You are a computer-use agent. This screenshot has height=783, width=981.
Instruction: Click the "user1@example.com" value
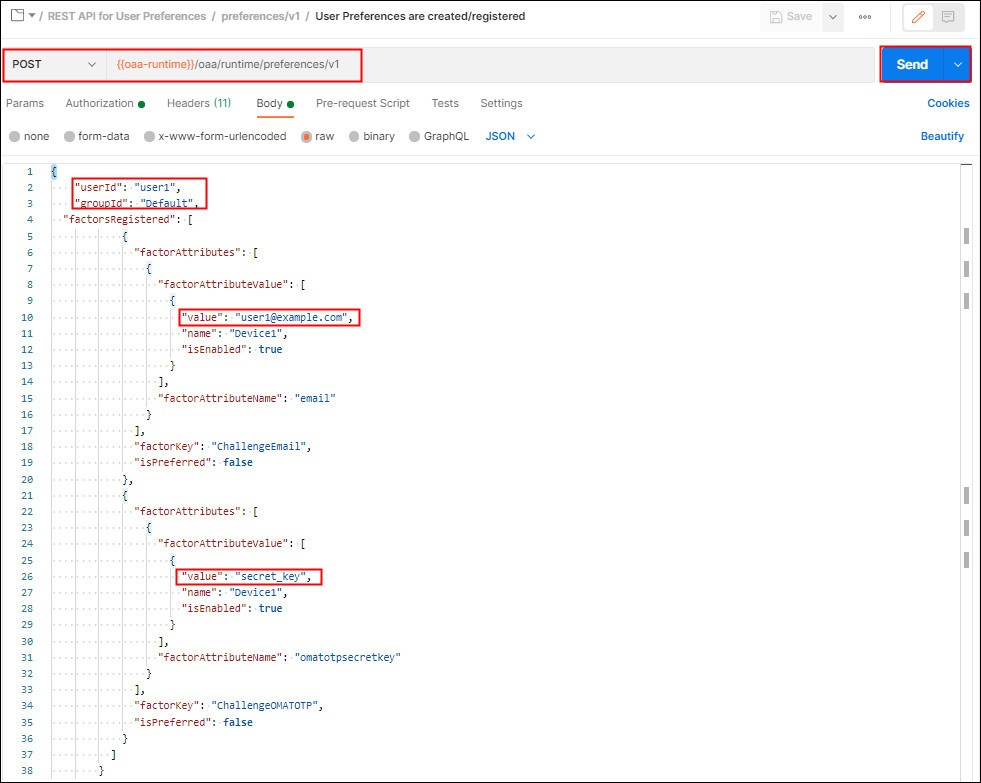pos(292,317)
